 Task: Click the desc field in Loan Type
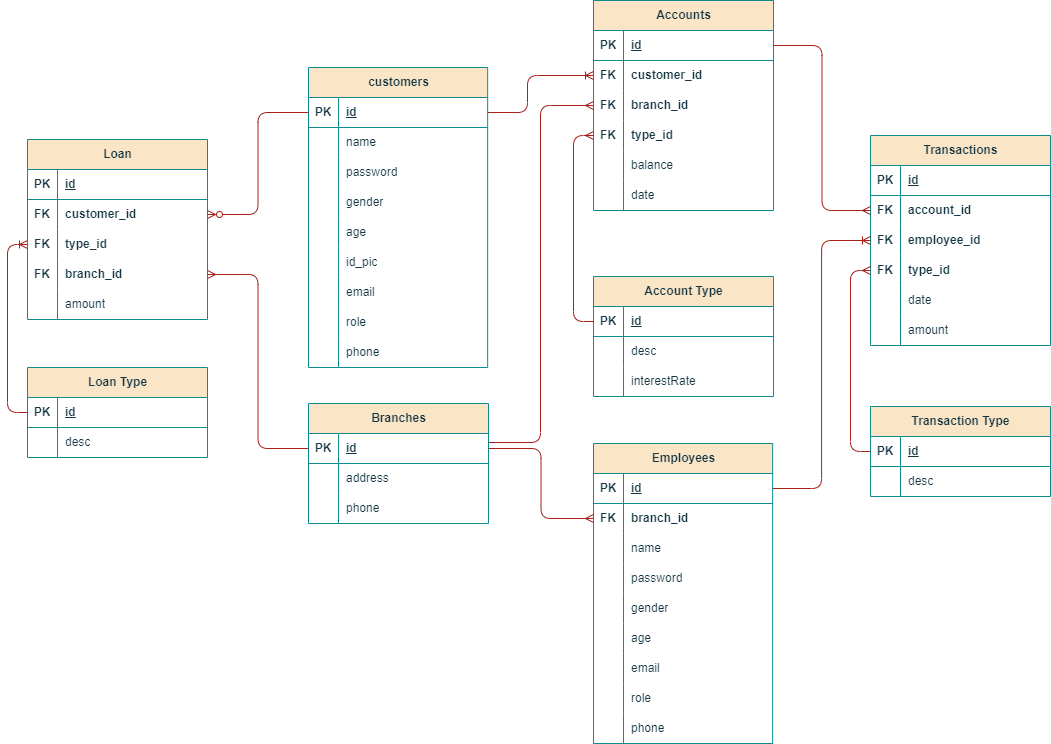click(x=78, y=442)
